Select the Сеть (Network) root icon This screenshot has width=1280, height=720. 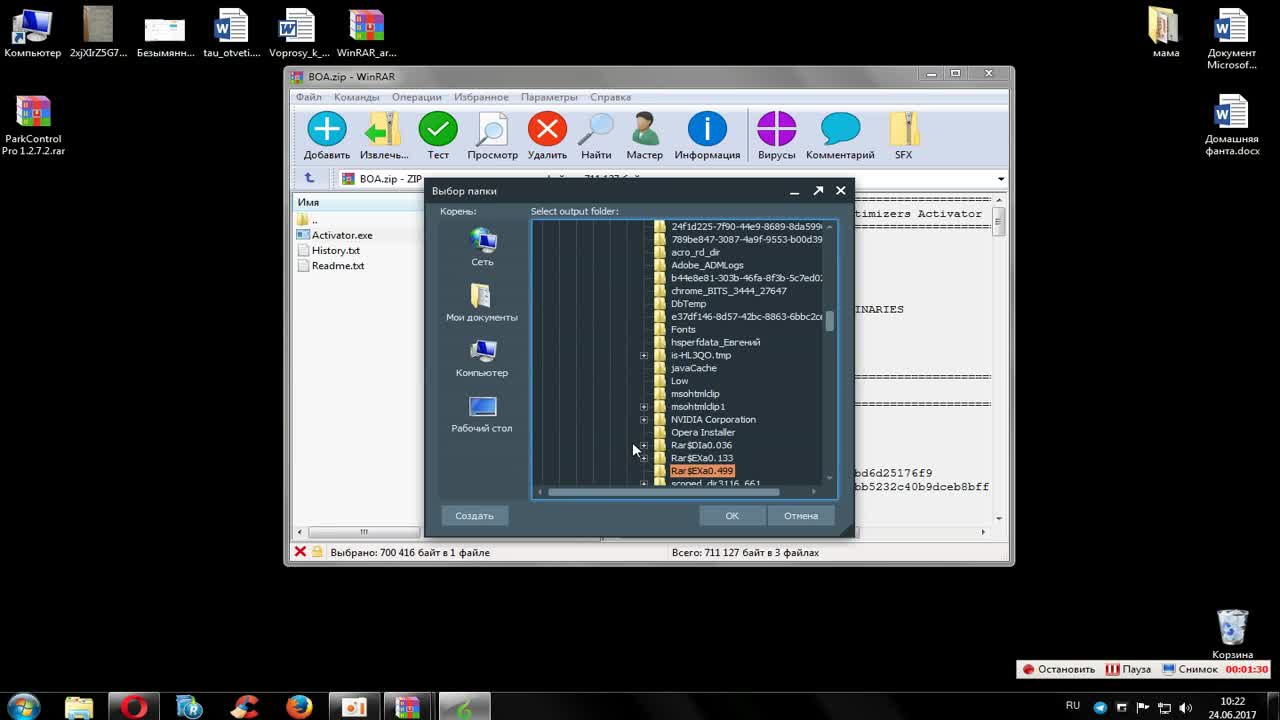483,240
